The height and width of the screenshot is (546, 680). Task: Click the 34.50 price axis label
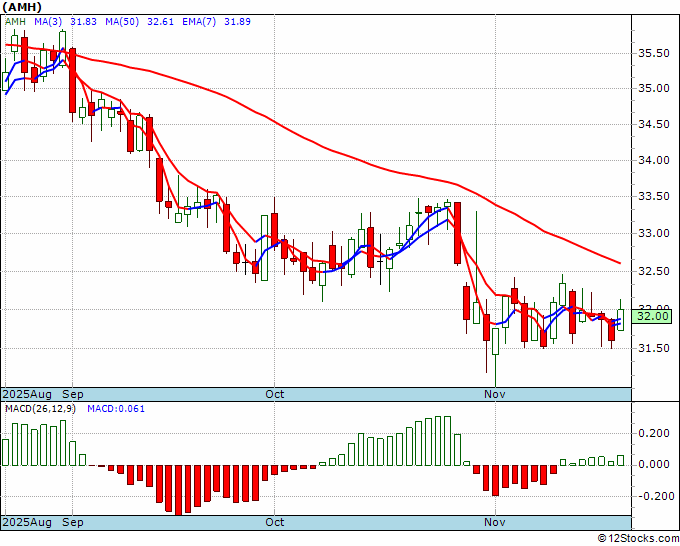coord(654,124)
